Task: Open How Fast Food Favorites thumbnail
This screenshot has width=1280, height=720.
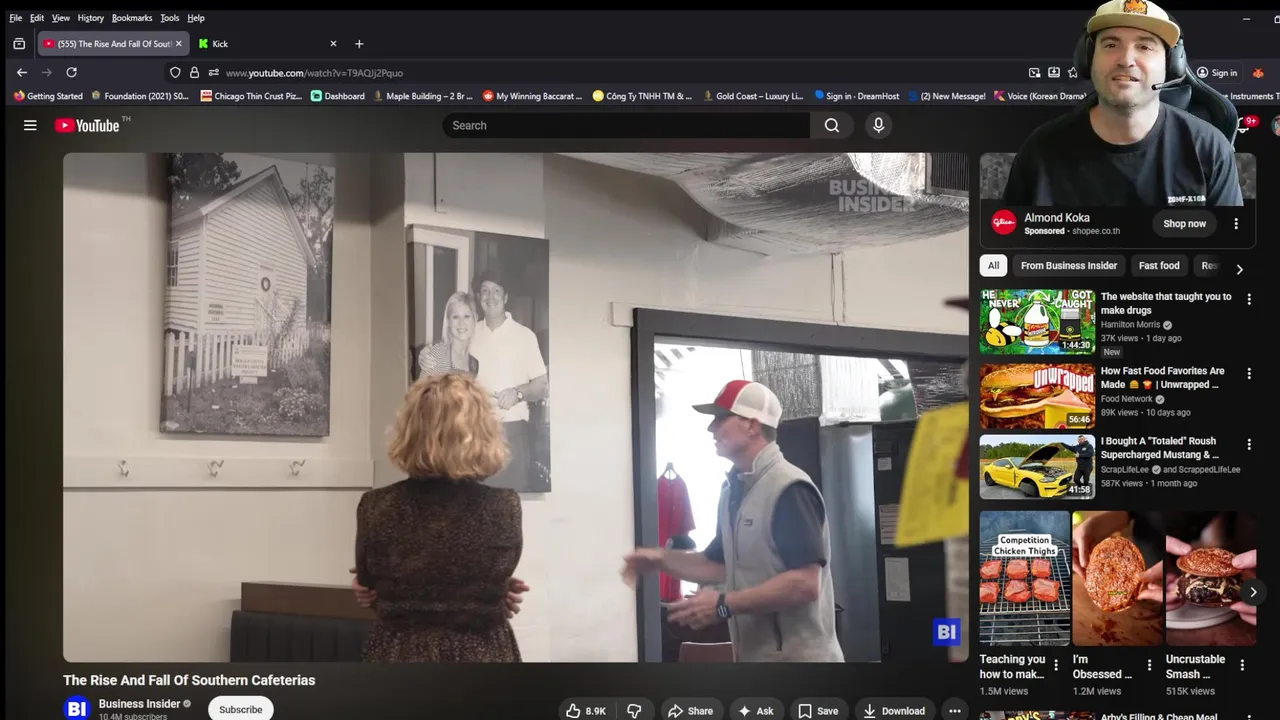Action: coord(1037,396)
